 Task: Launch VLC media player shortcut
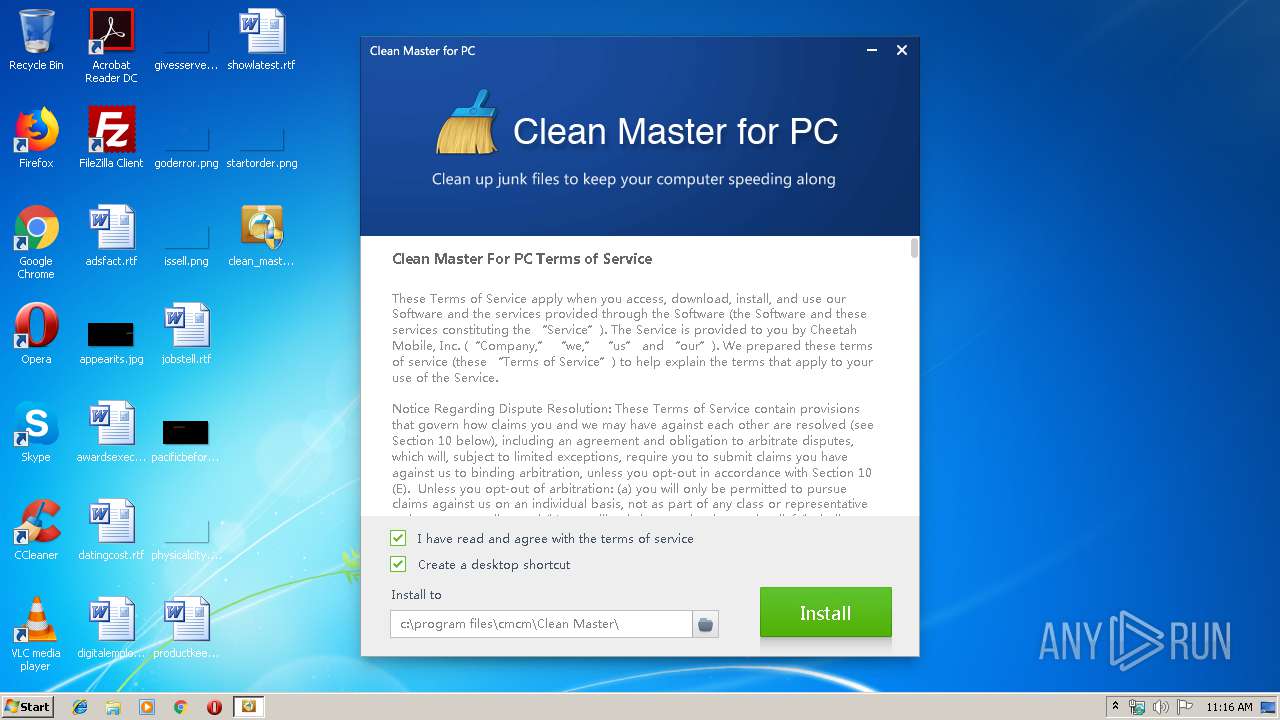(x=36, y=635)
